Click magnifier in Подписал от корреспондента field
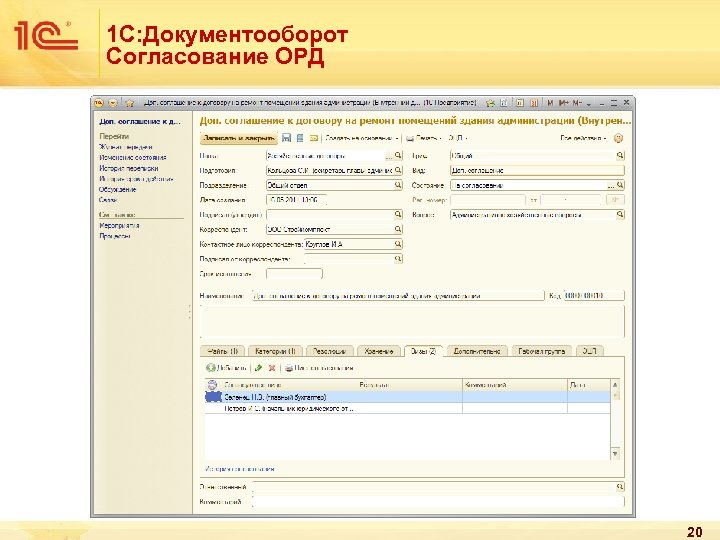The image size is (720, 540). (398, 259)
